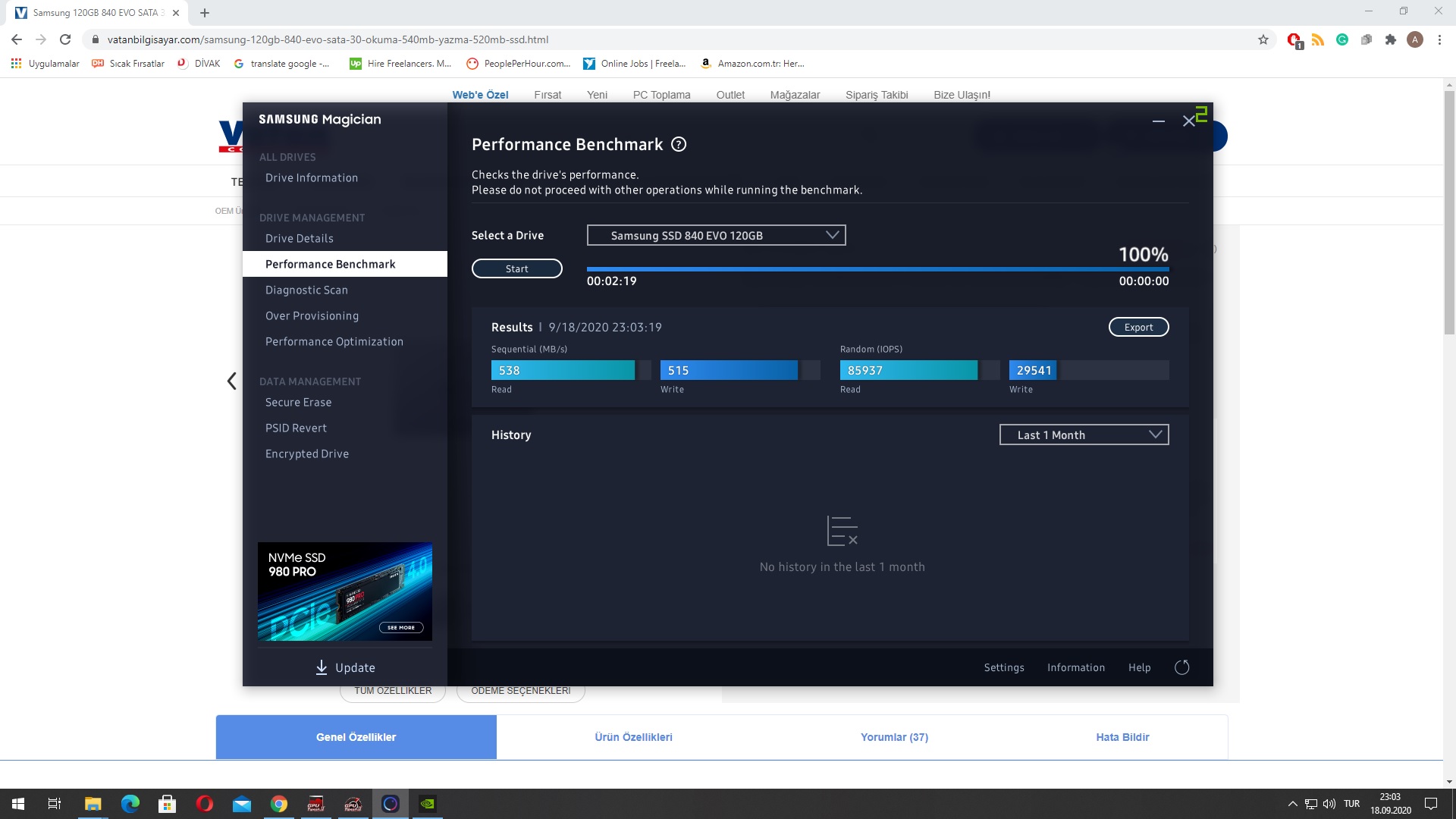Click PC Toplama in site navigation
This screenshot has height=819, width=1456.
pyautogui.click(x=661, y=95)
